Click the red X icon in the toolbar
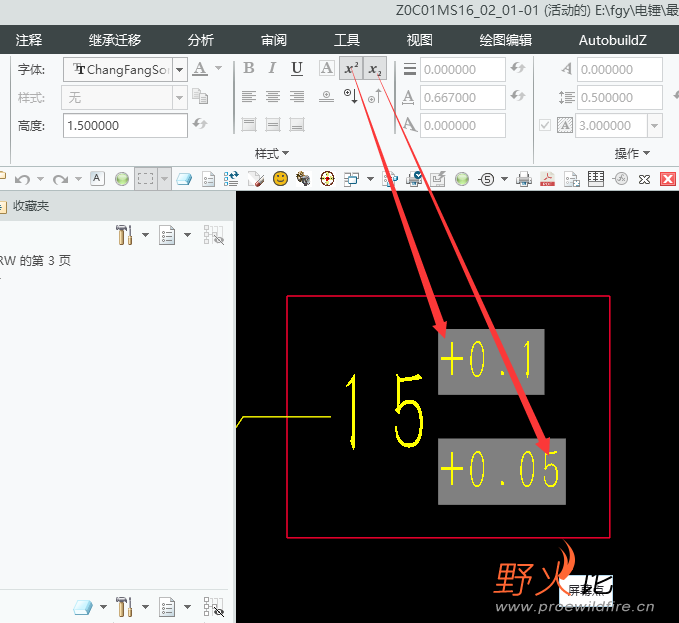Screen dimensions: 679x623 (668, 179)
